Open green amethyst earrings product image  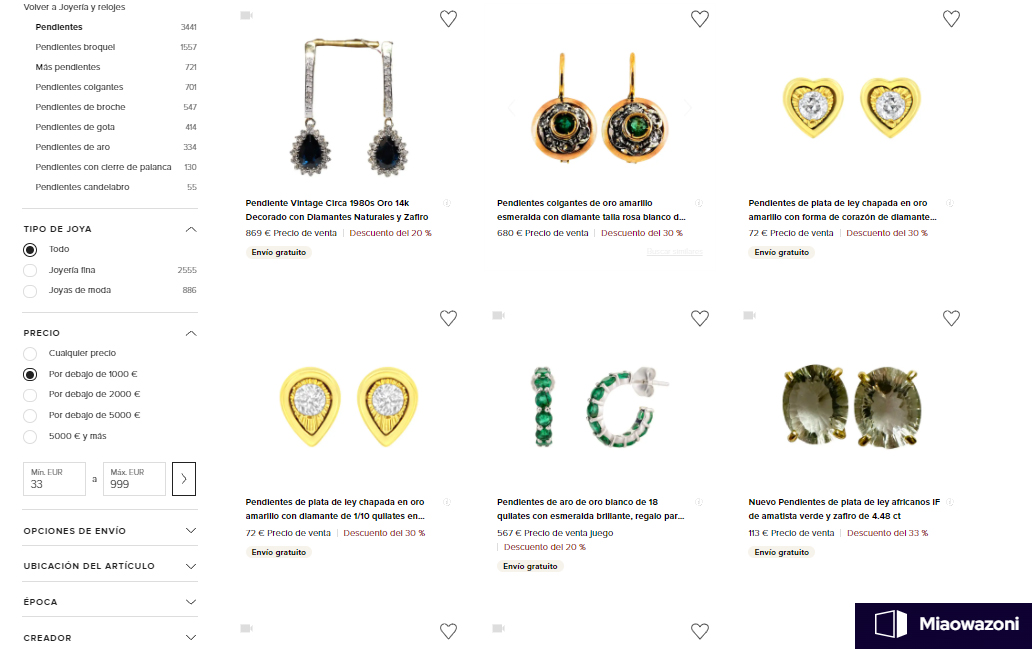click(x=850, y=406)
